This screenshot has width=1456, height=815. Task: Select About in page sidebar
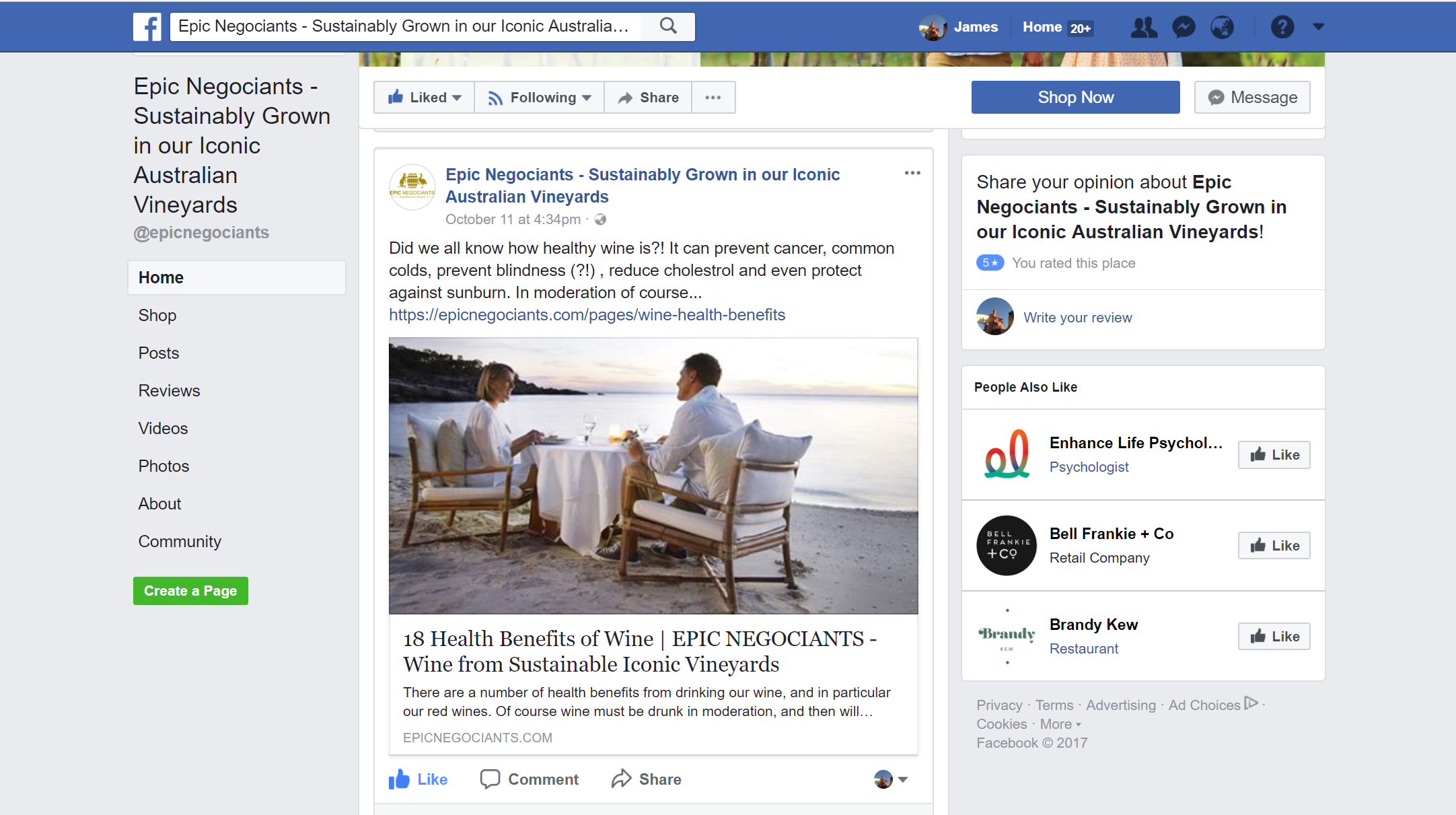tap(159, 503)
